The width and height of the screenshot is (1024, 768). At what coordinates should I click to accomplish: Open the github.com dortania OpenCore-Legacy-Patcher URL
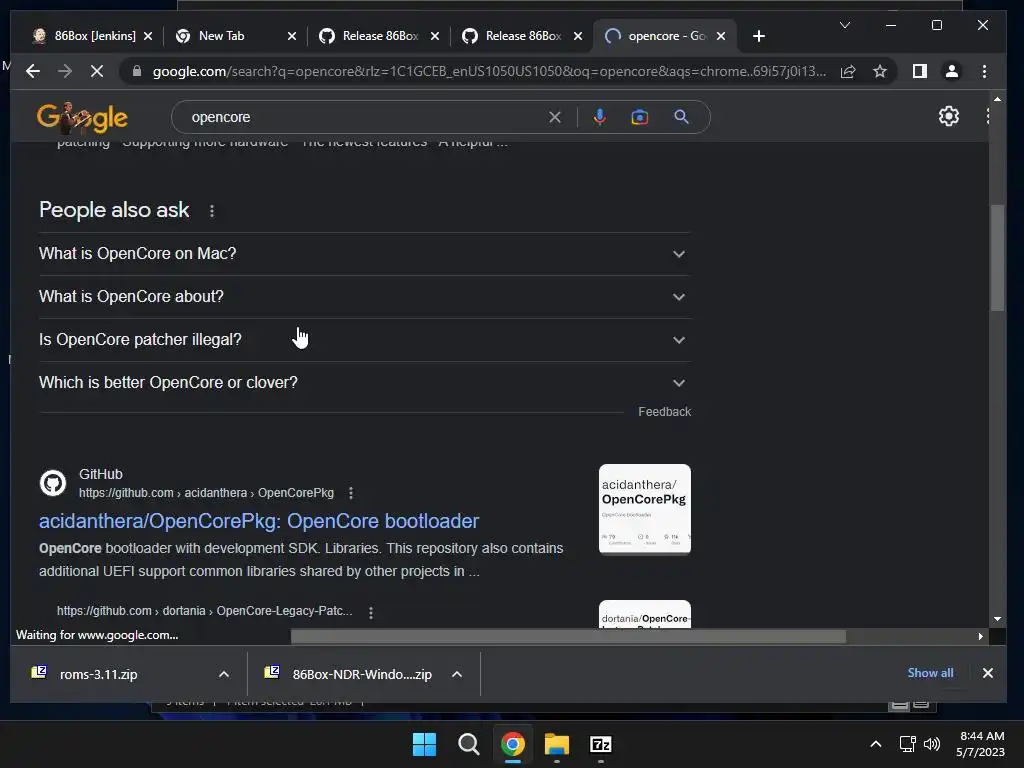coord(204,611)
